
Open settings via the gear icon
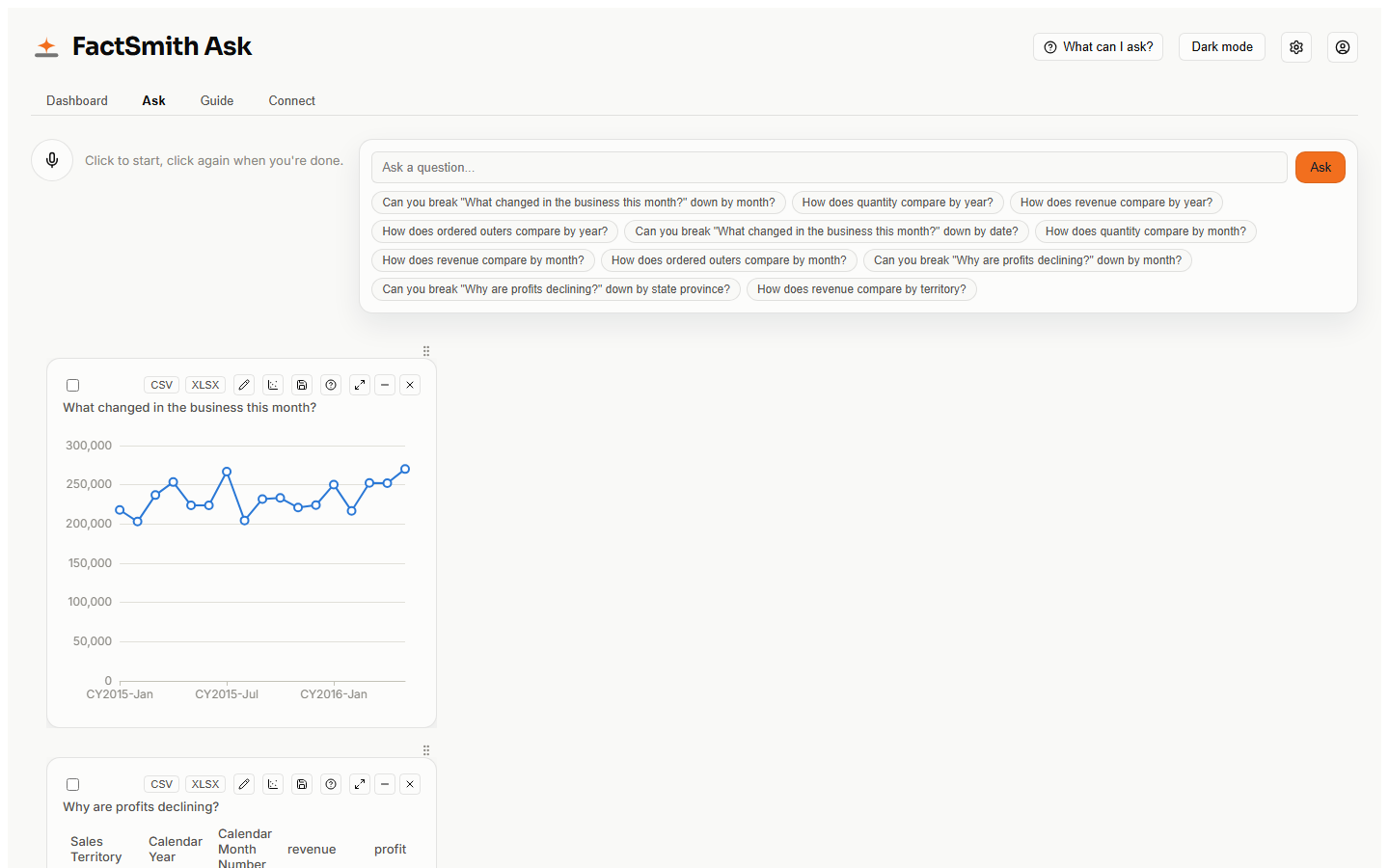click(1296, 47)
